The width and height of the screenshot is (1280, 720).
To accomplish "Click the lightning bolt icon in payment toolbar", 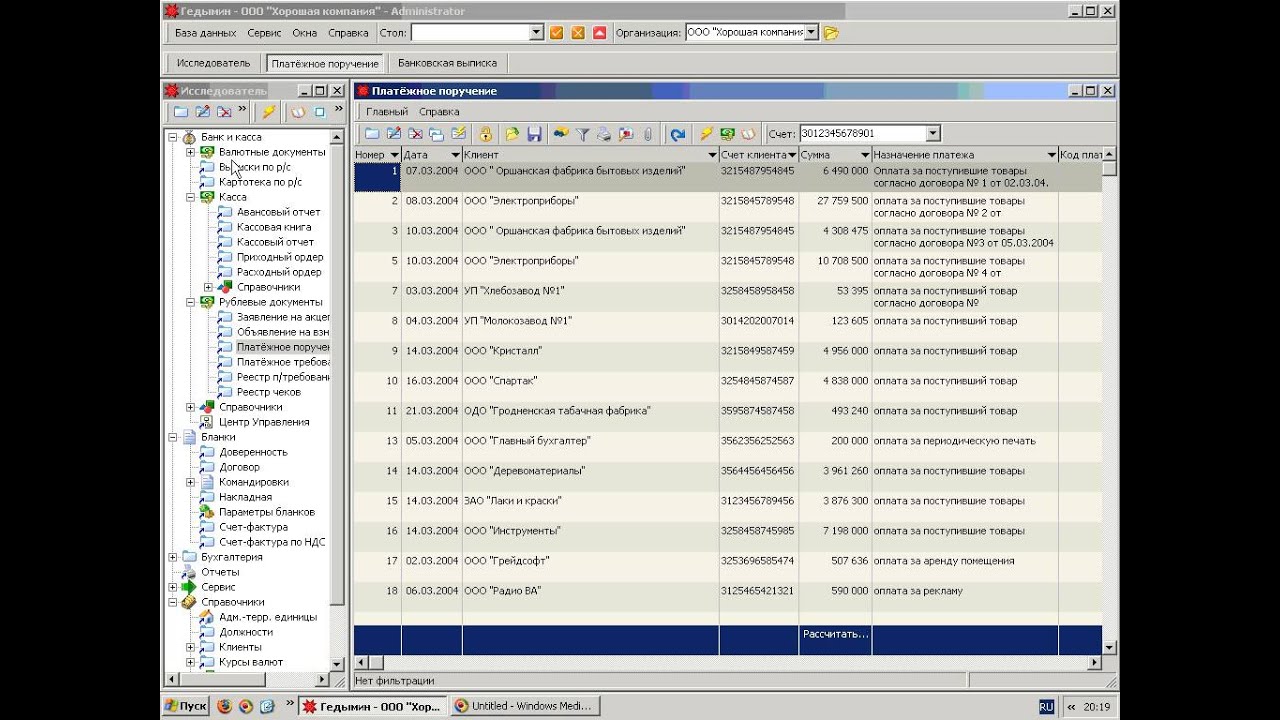I will [x=706, y=134].
